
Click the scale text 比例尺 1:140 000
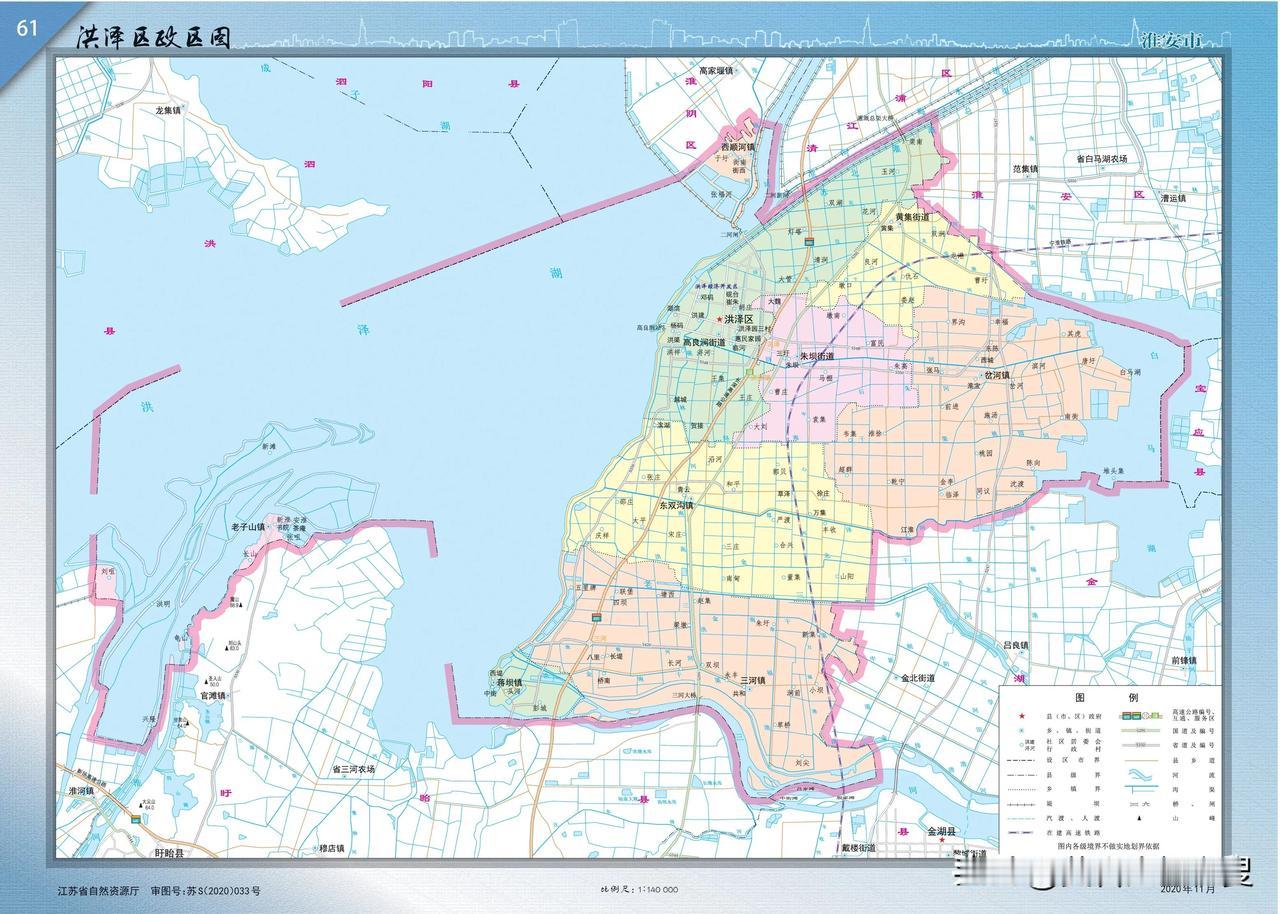point(639,890)
